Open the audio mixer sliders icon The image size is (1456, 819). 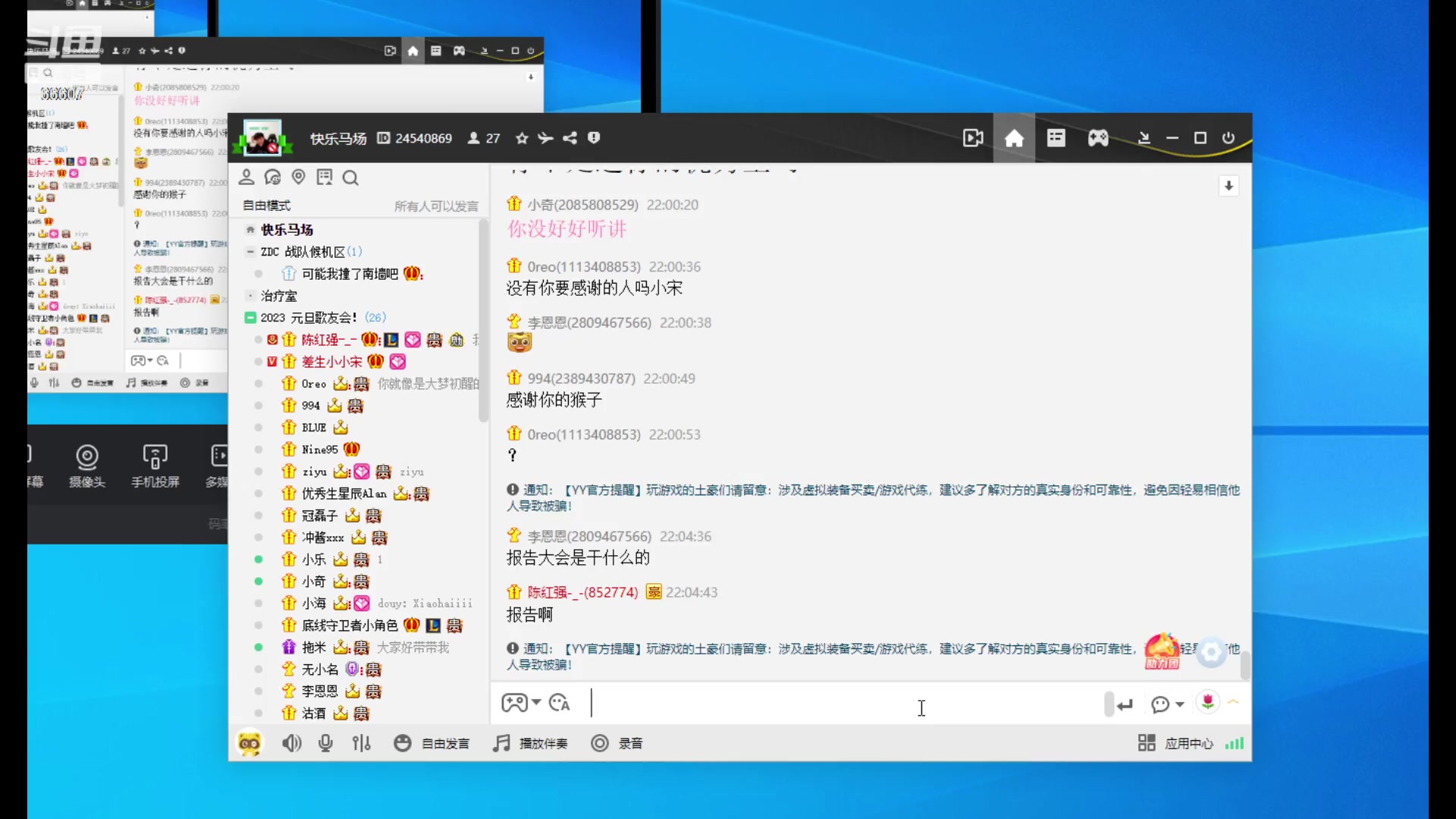(362, 743)
